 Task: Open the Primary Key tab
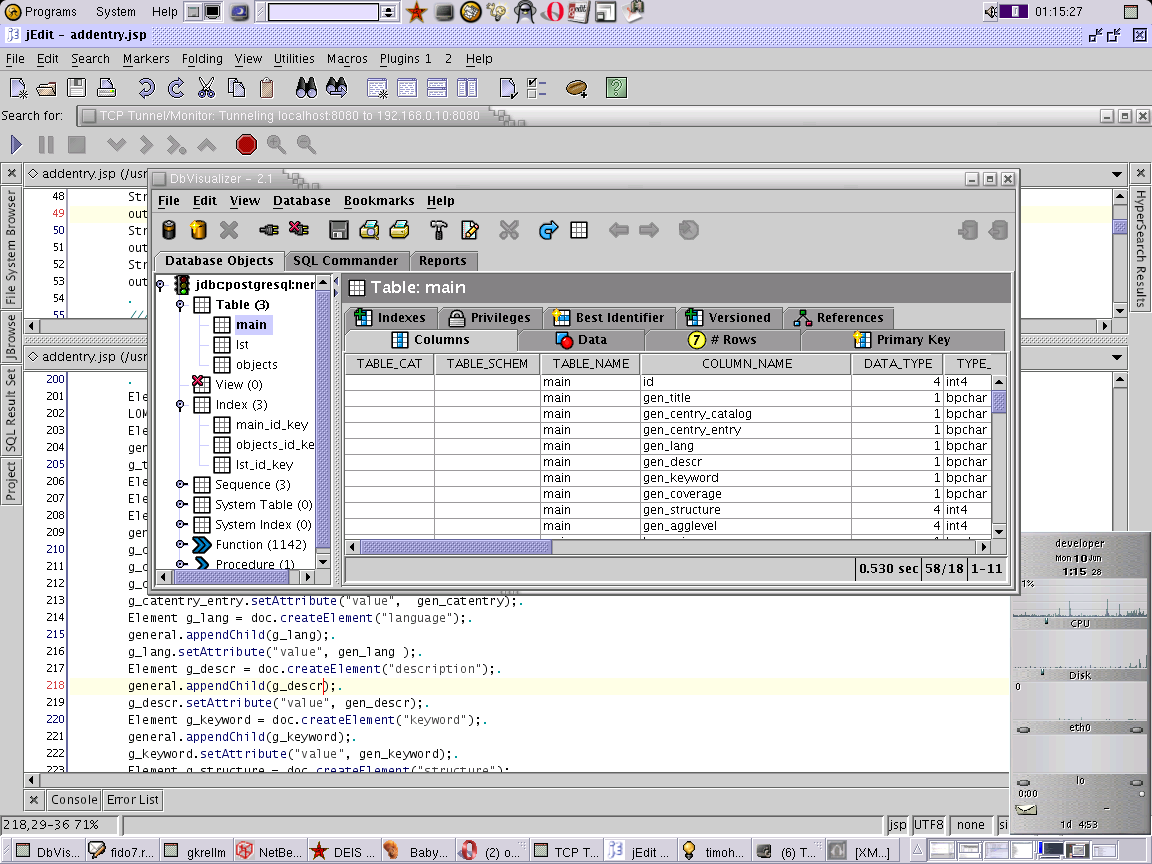click(902, 340)
